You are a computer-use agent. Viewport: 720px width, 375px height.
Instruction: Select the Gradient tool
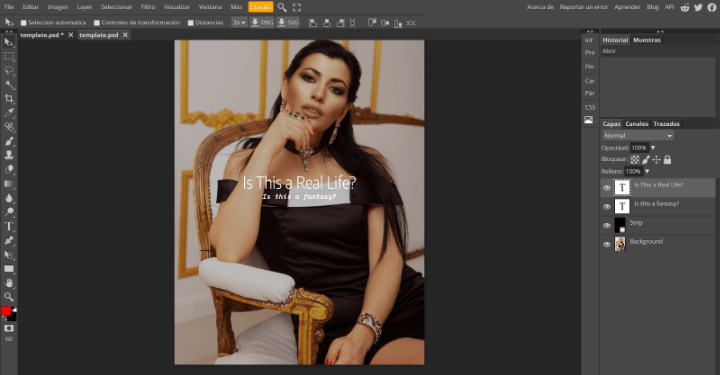coord(9,184)
